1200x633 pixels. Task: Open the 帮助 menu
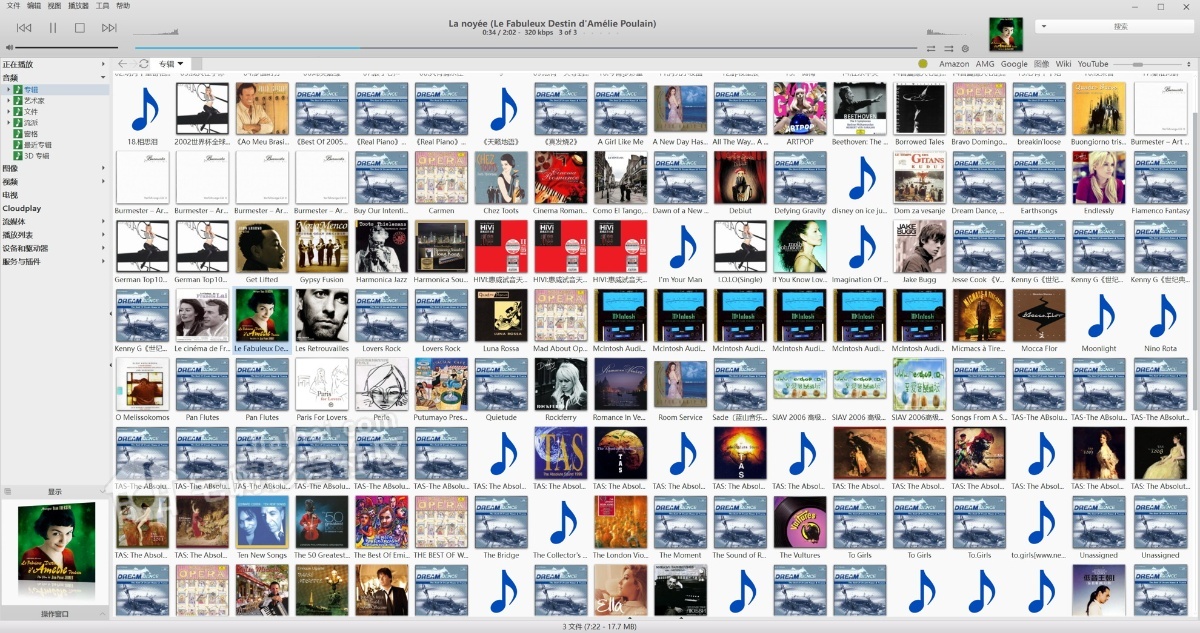(x=123, y=5)
